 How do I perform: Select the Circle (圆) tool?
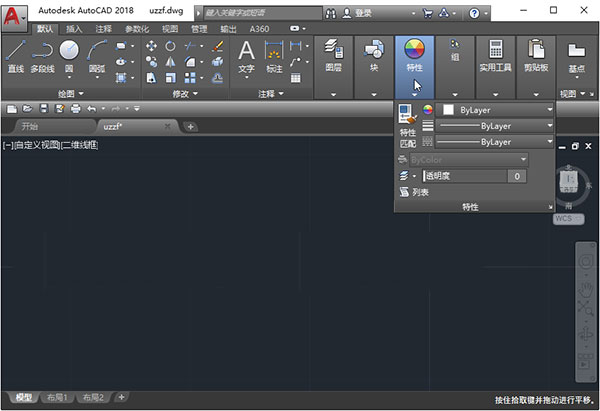(x=69, y=54)
